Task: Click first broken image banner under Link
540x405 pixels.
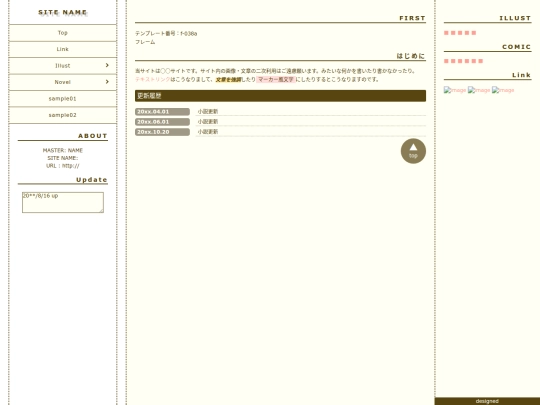Action: (455, 90)
